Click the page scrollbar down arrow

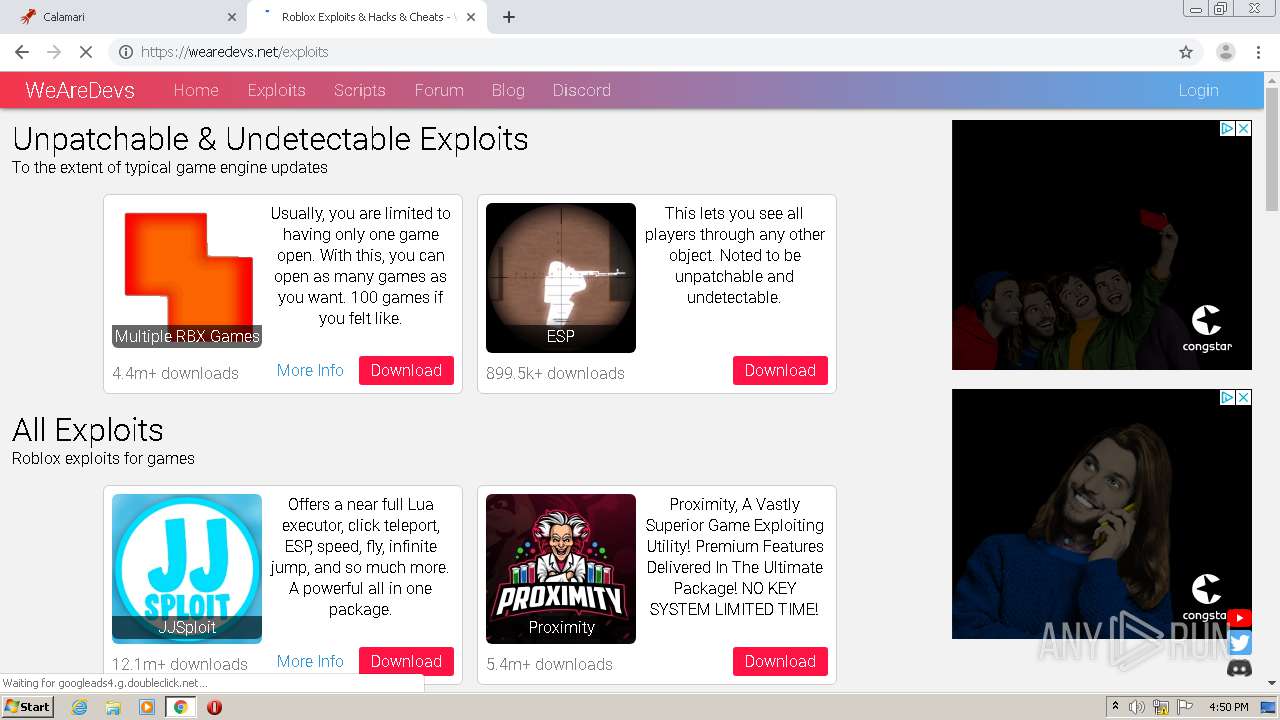(1272, 683)
